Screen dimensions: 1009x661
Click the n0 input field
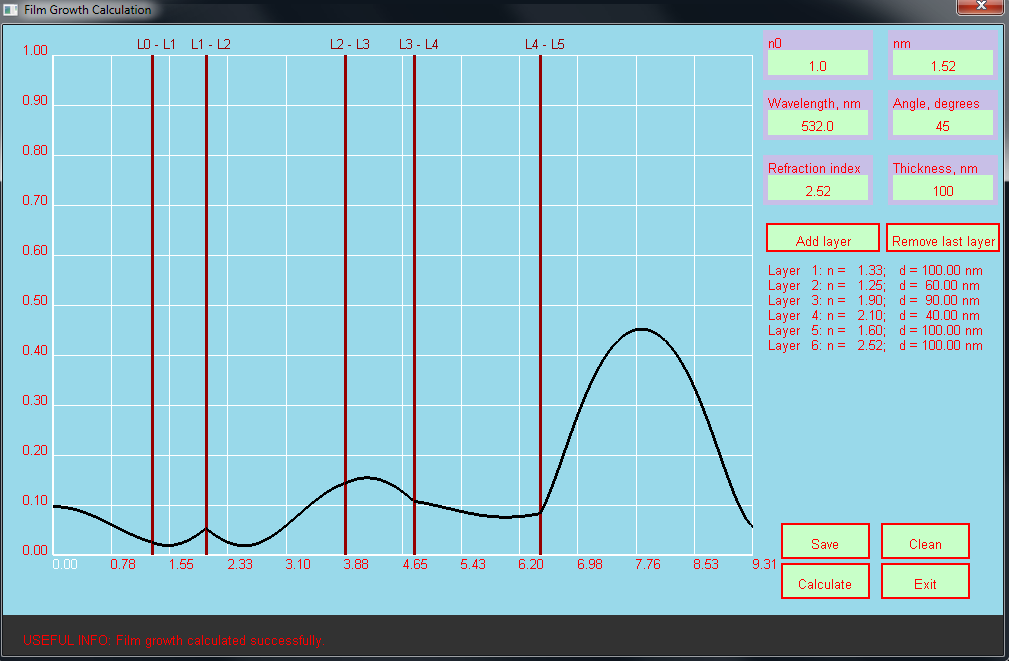click(x=818, y=64)
